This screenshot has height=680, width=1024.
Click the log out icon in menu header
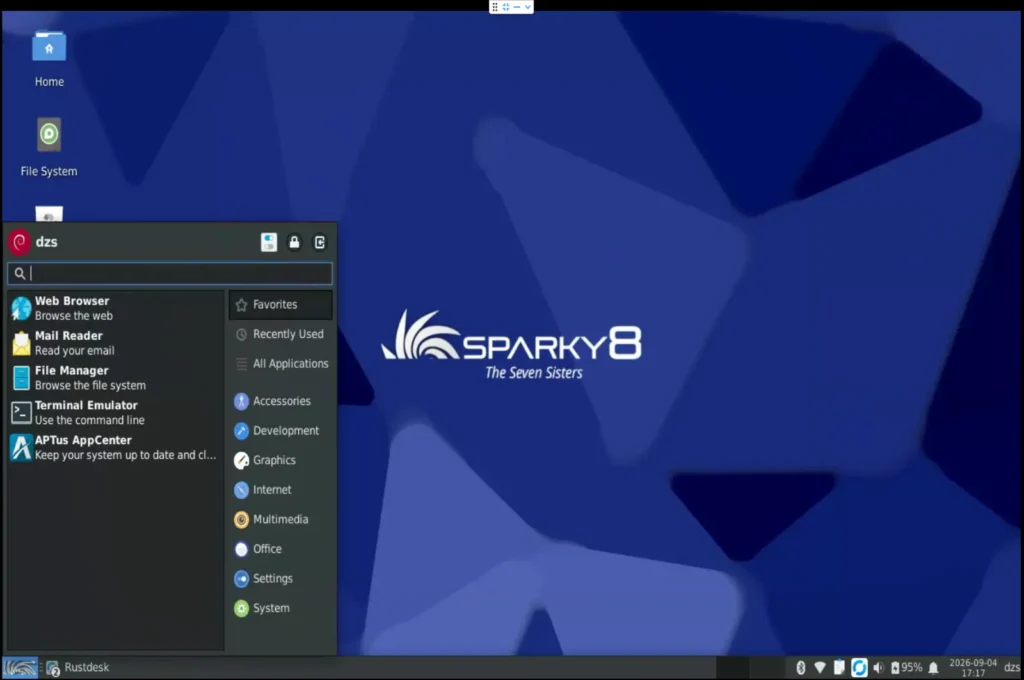click(319, 242)
